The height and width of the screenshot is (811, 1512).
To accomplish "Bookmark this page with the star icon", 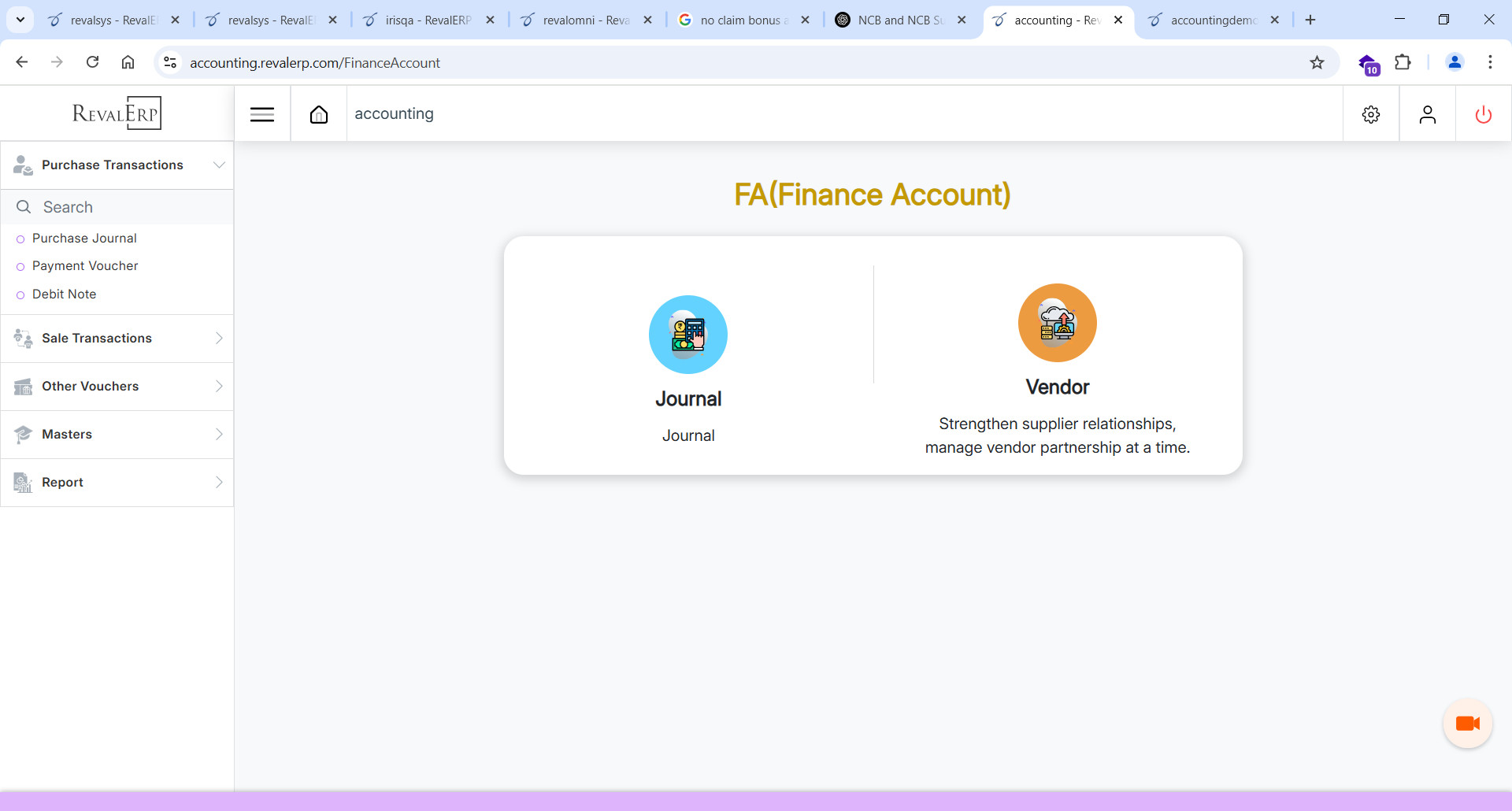I will pyautogui.click(x=1317, y=63).
